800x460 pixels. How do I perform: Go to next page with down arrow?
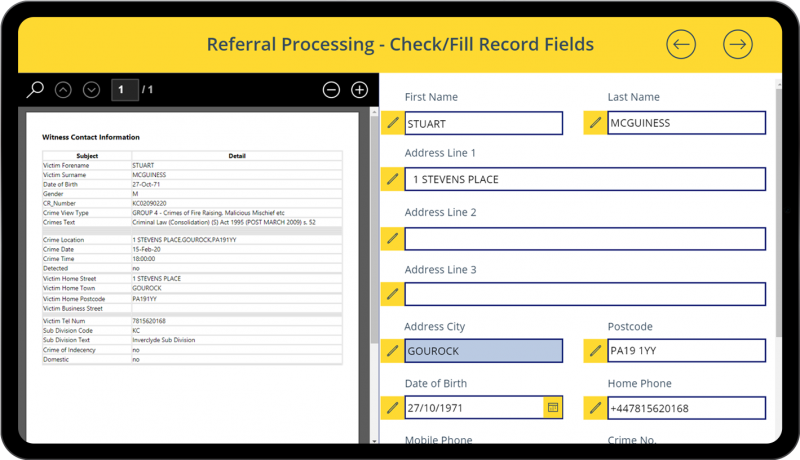[x=92, y=90]
